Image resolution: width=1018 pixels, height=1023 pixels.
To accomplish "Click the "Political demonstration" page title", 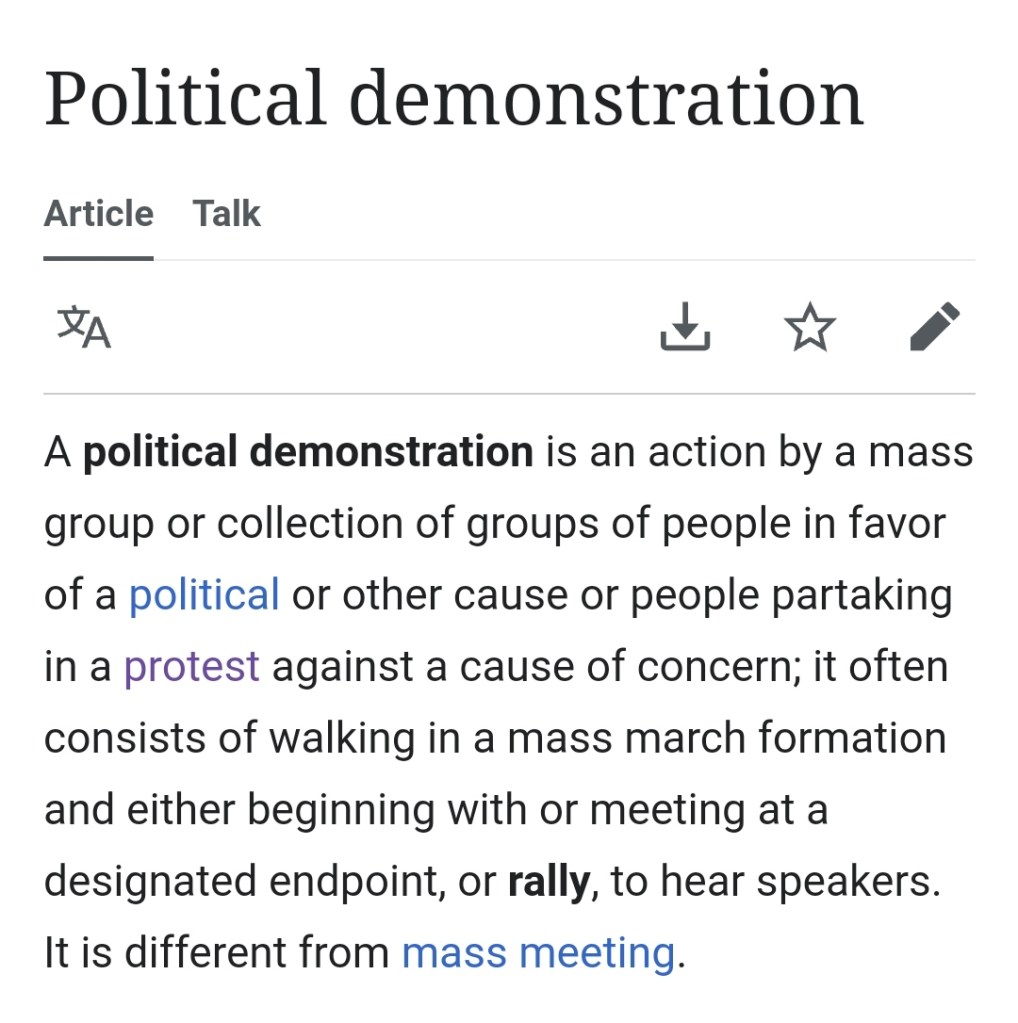I will point(453,98).
